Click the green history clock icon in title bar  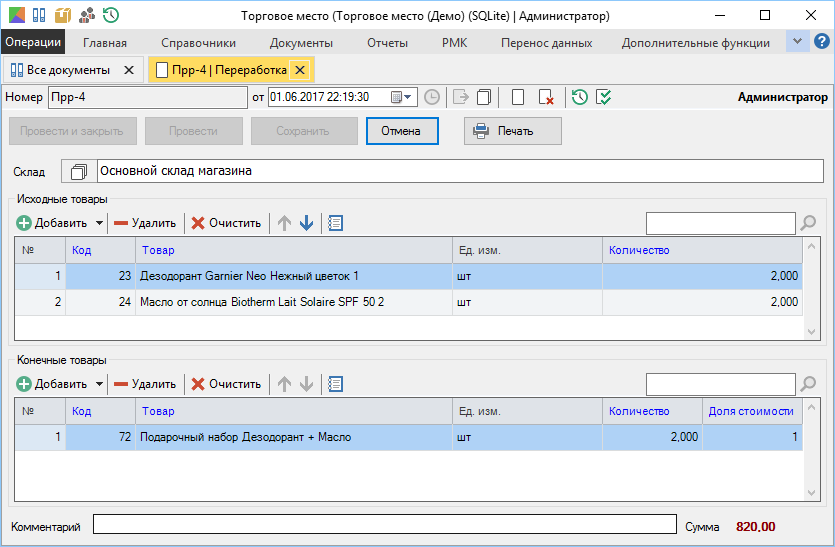coord(111,15)
